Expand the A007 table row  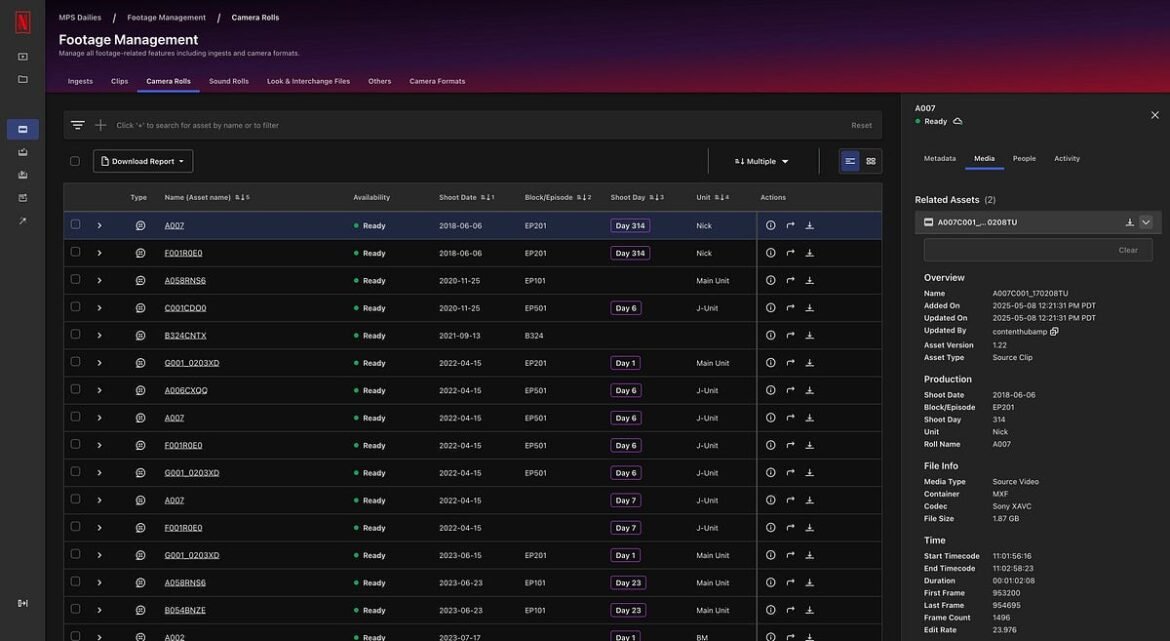[x=99, y=225]
